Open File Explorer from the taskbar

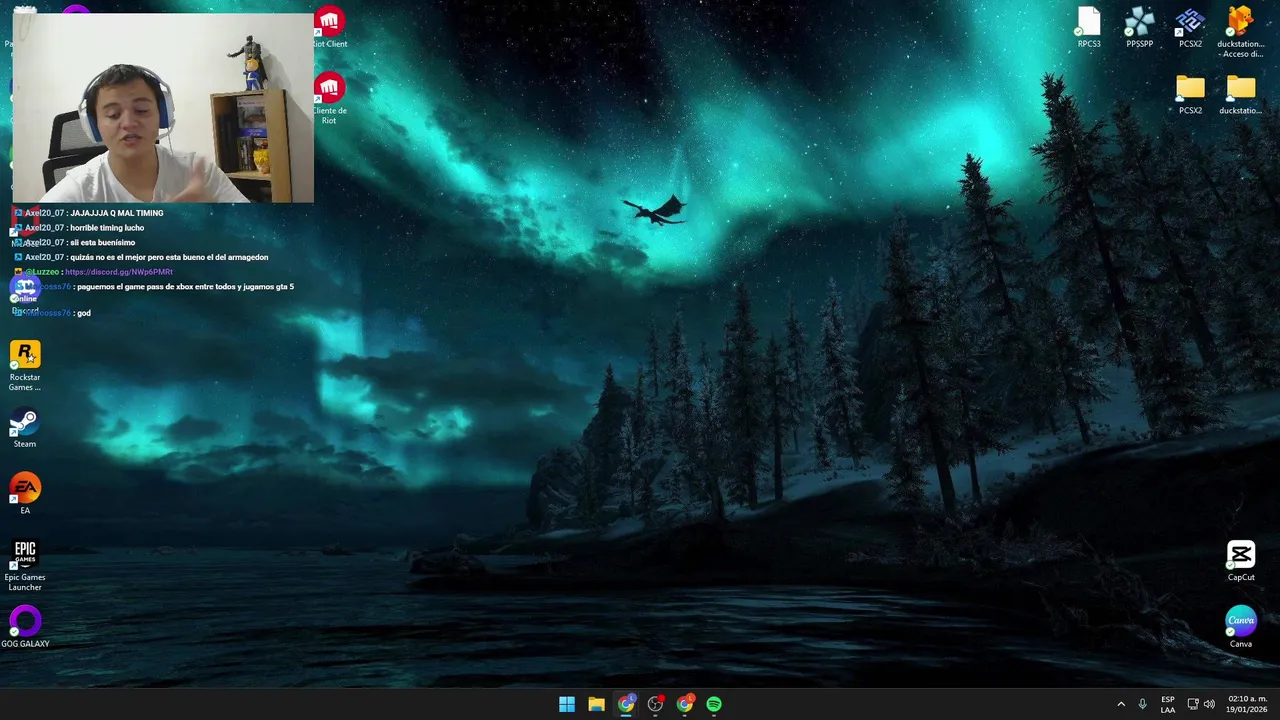tap(596, 704)
